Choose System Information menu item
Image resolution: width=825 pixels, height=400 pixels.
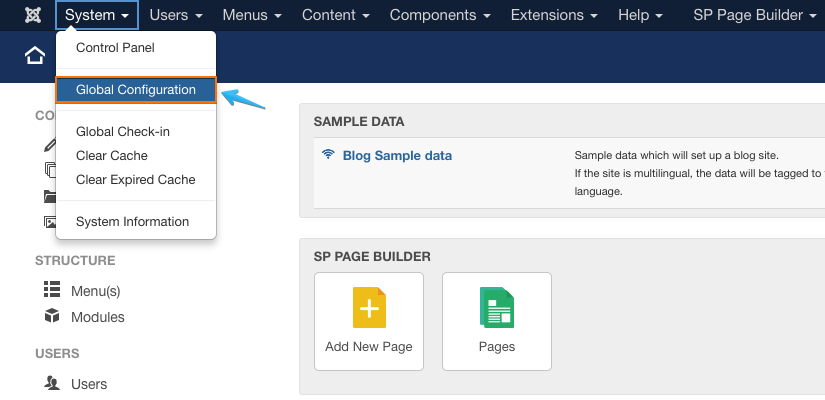(x=132, y=222)
